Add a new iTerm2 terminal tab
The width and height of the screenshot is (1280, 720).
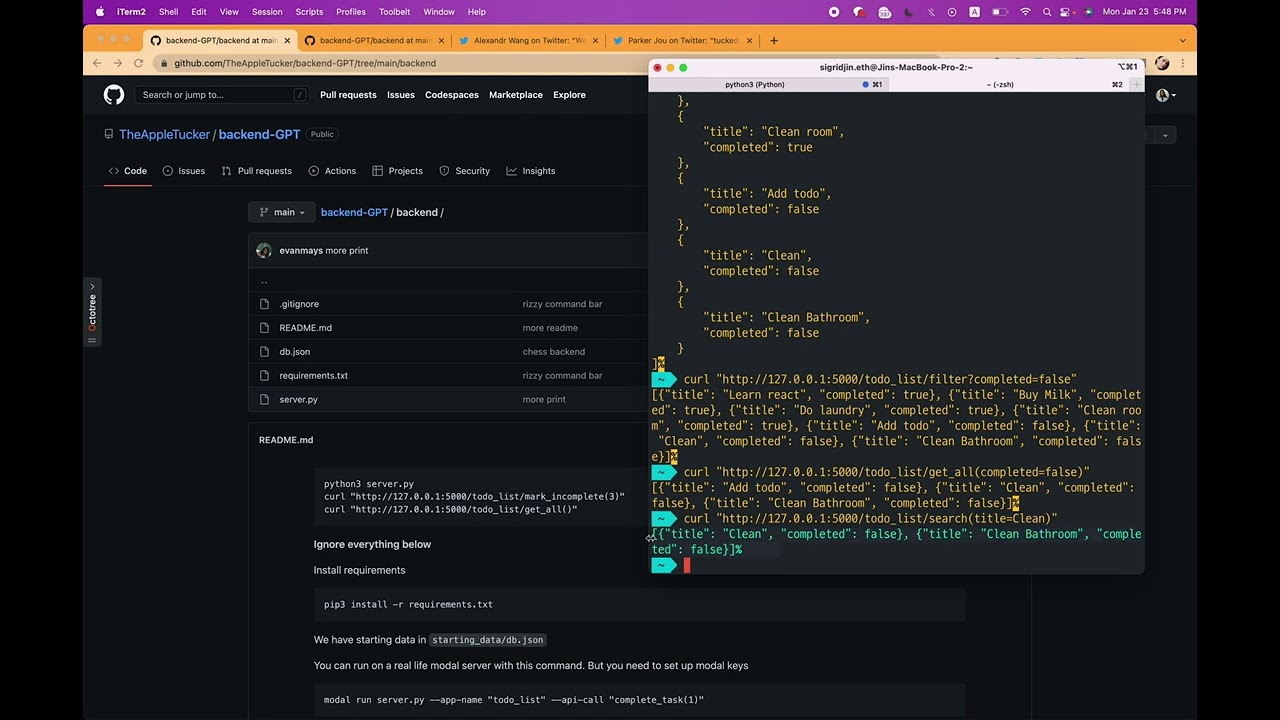pyautogui.click(x=1136, y=84)
